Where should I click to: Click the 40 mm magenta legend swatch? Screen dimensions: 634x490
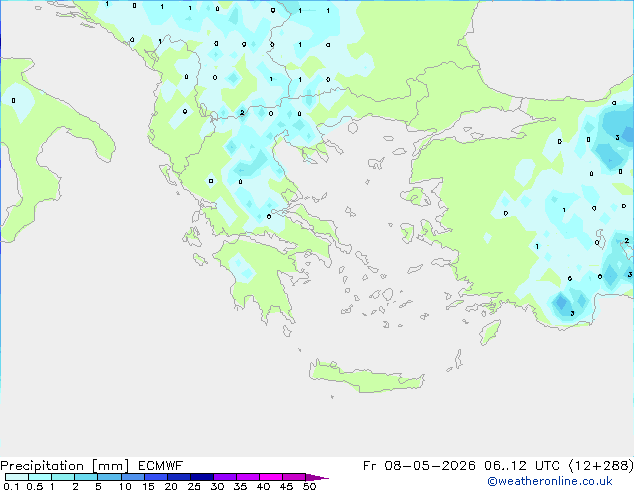point(271,477)
